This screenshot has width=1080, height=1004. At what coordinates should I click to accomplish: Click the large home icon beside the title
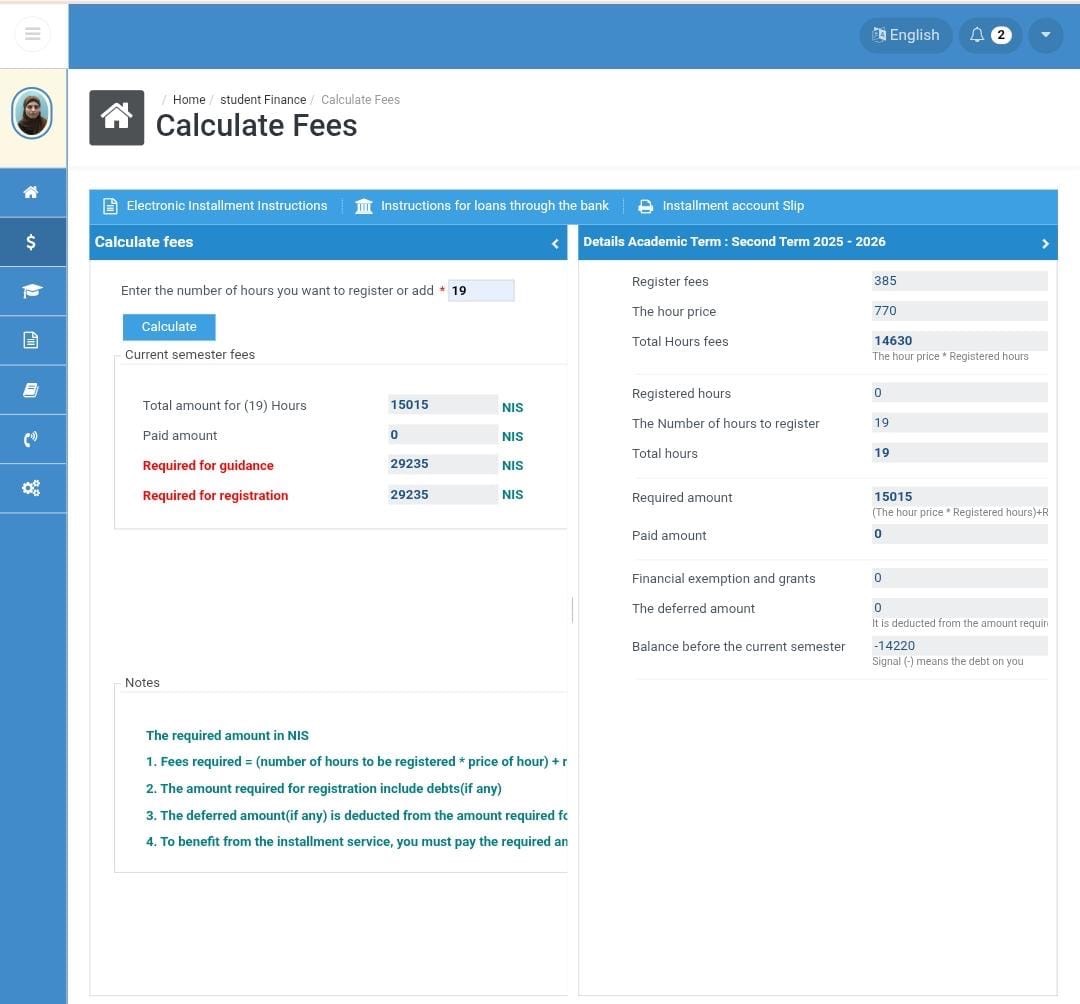click(x=116, y=118)
